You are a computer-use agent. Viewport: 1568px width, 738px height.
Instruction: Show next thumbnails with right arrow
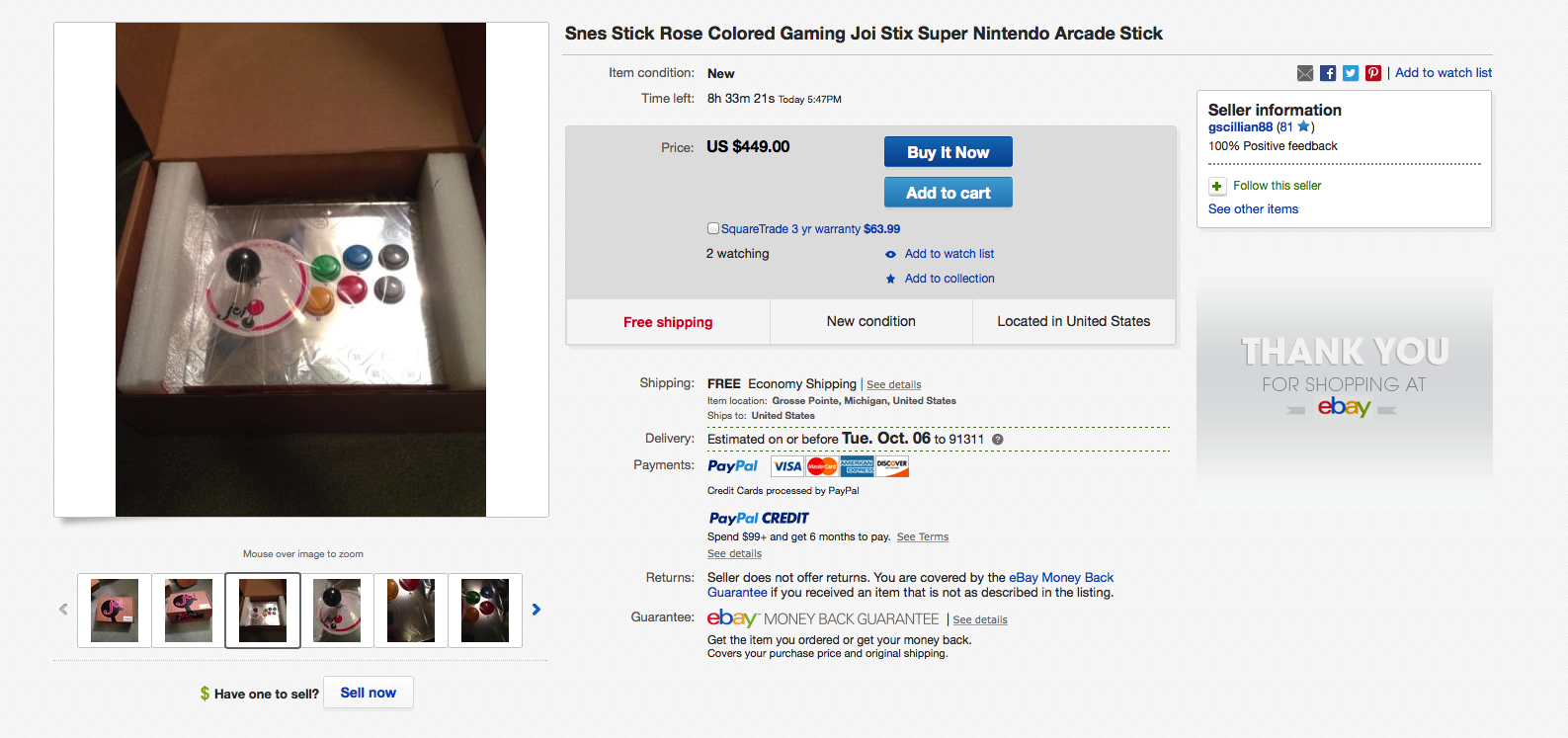click(x=536, y=610)
